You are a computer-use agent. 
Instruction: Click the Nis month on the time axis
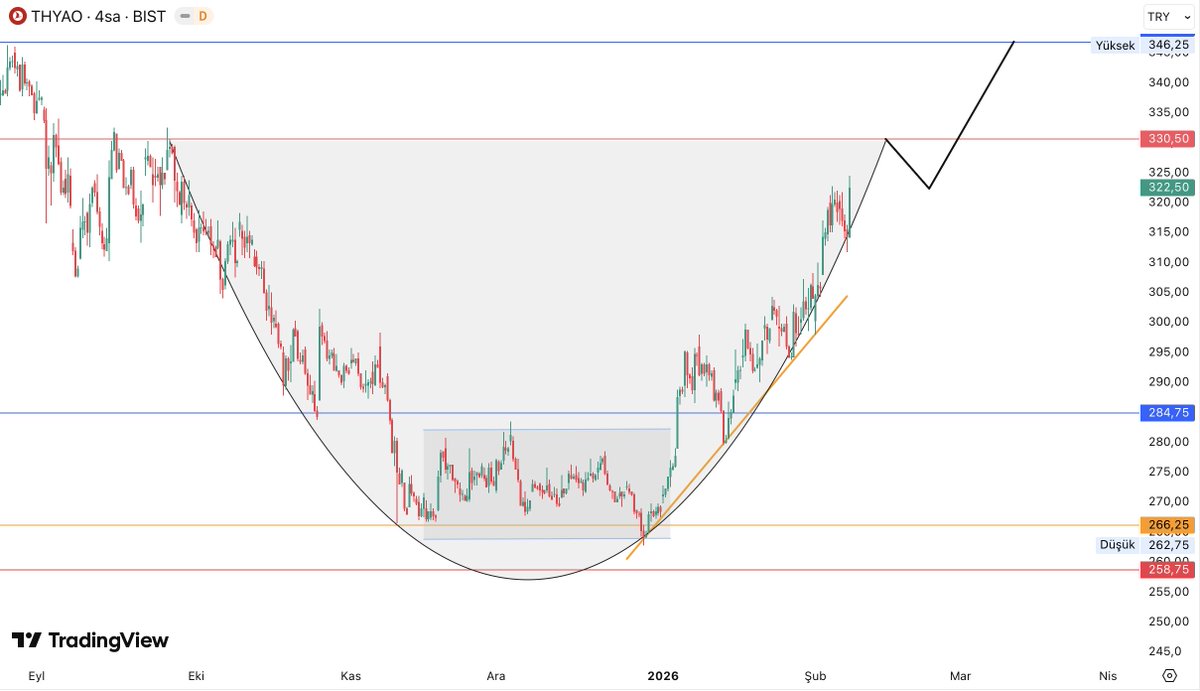coord(1106,676)
